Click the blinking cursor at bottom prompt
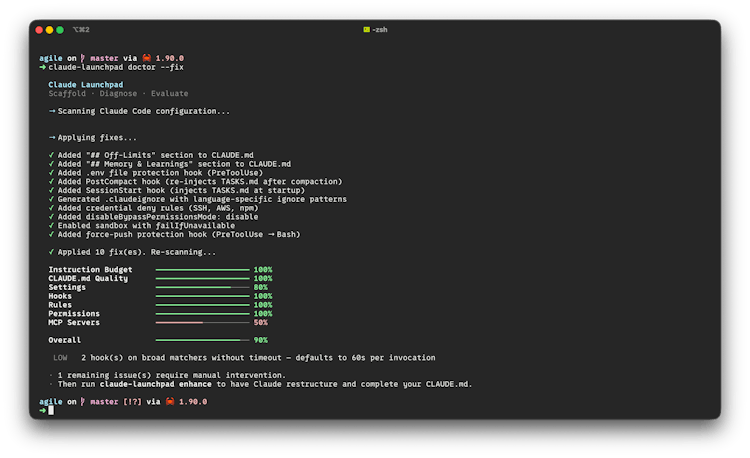 [51, 410]
